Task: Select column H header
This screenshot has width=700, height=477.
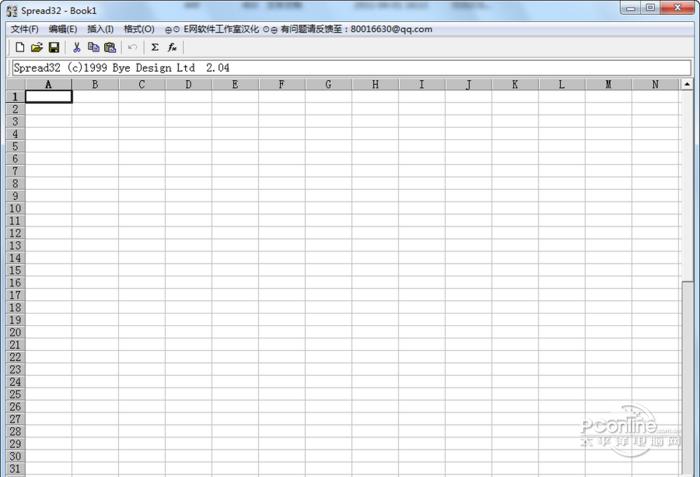Action: tap(375, 84)
